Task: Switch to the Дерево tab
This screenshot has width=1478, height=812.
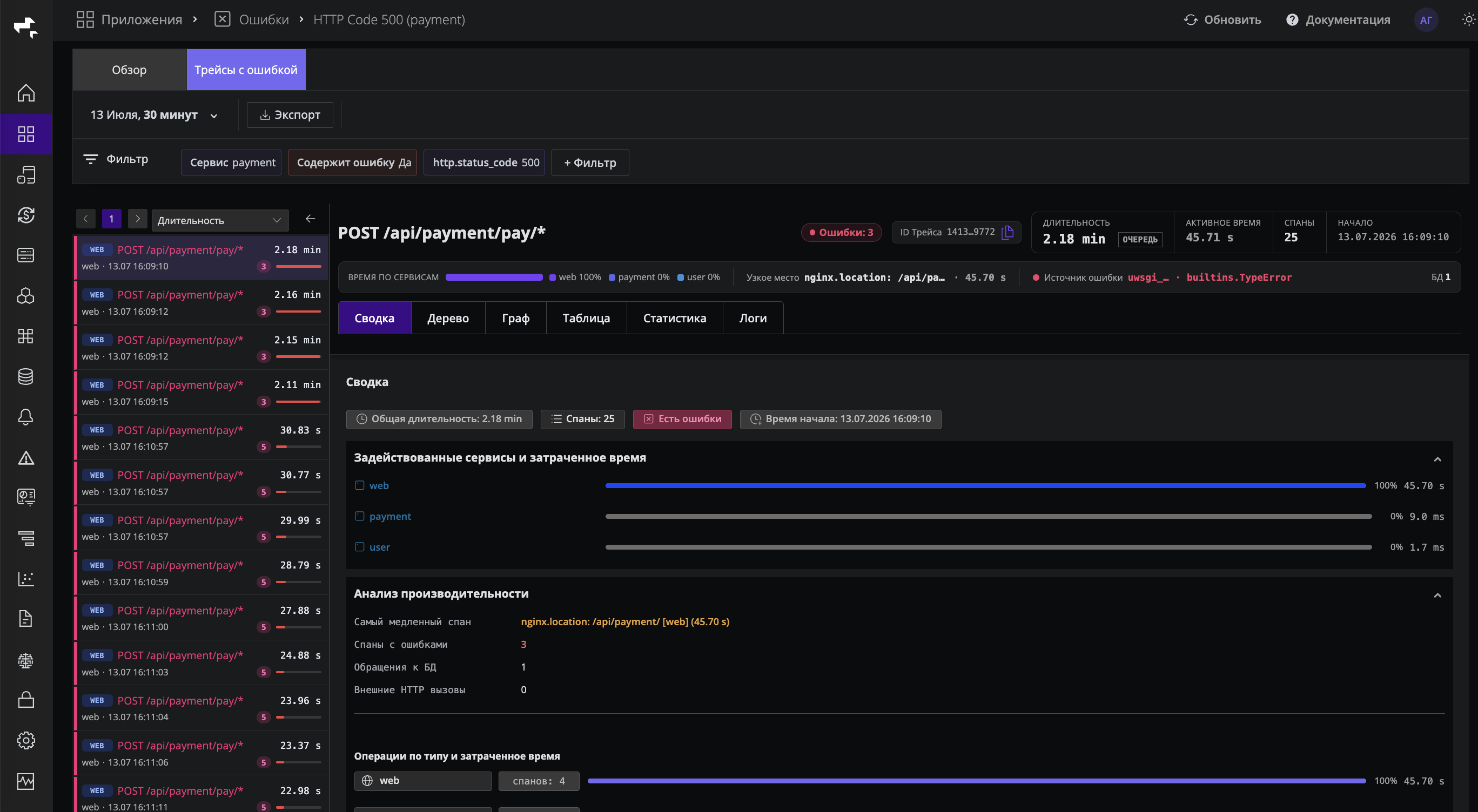Action: (447, 318)
